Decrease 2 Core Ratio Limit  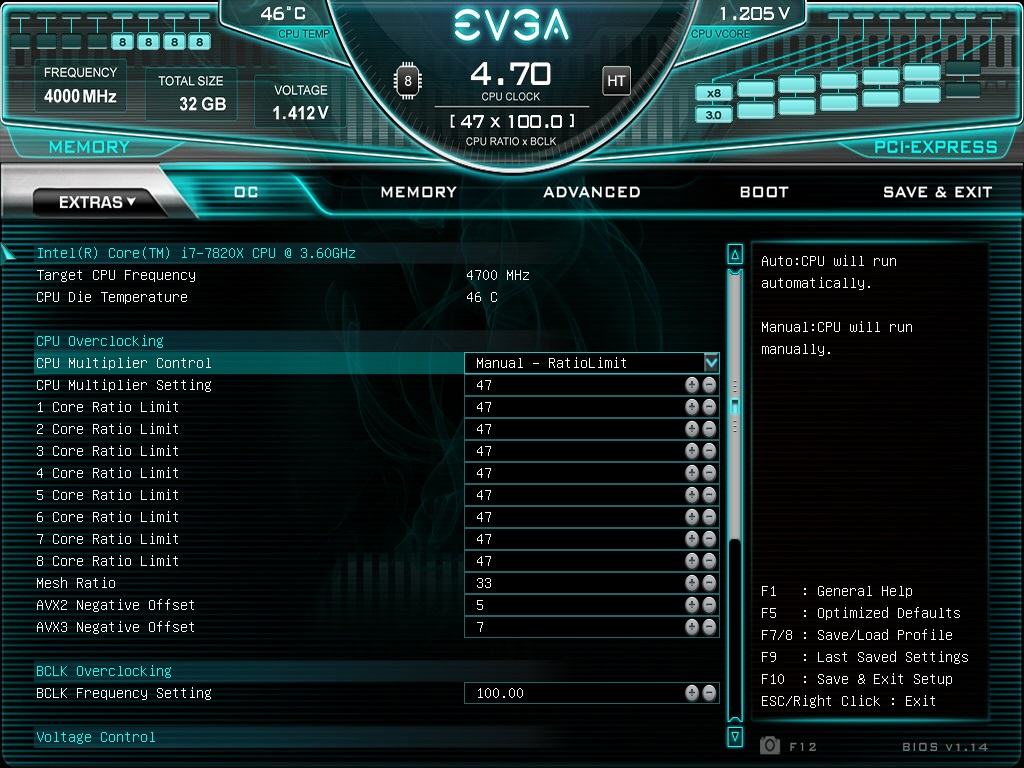(709, 429)
